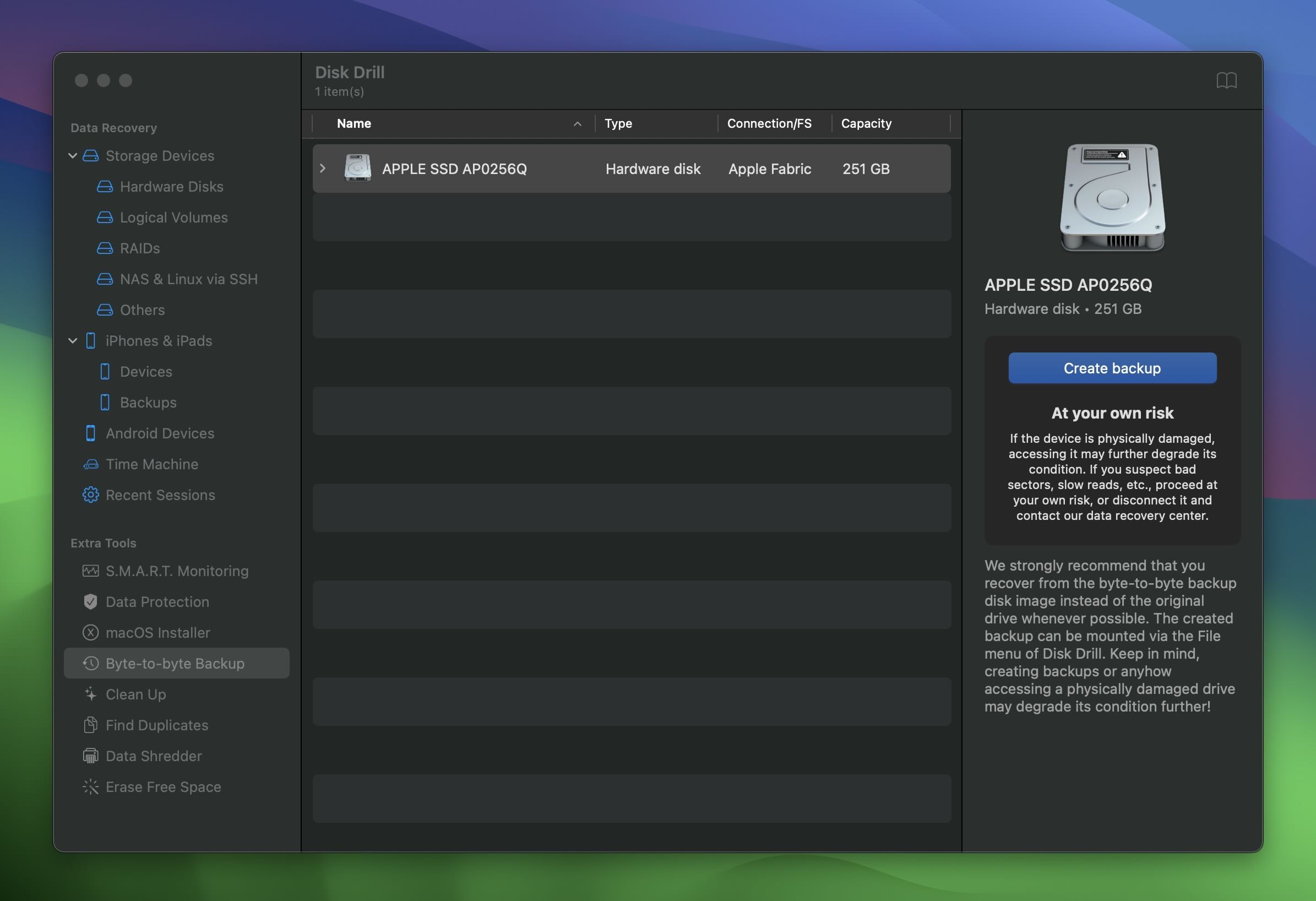
Task: Click the RAIDs drive icon
Action: coord(105,248)
